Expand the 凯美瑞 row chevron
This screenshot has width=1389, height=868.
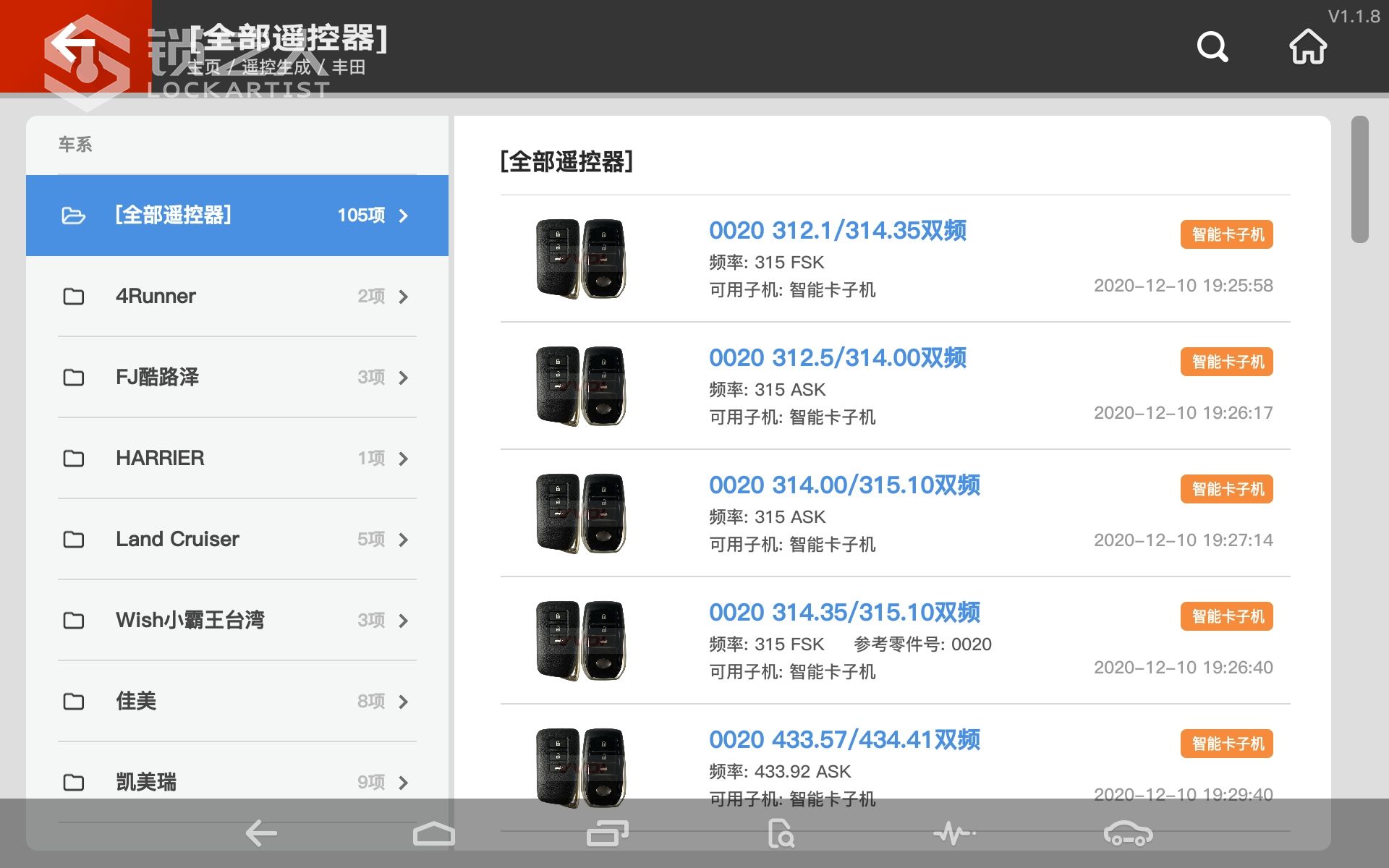pyautogui.click(x=404, y=783)
